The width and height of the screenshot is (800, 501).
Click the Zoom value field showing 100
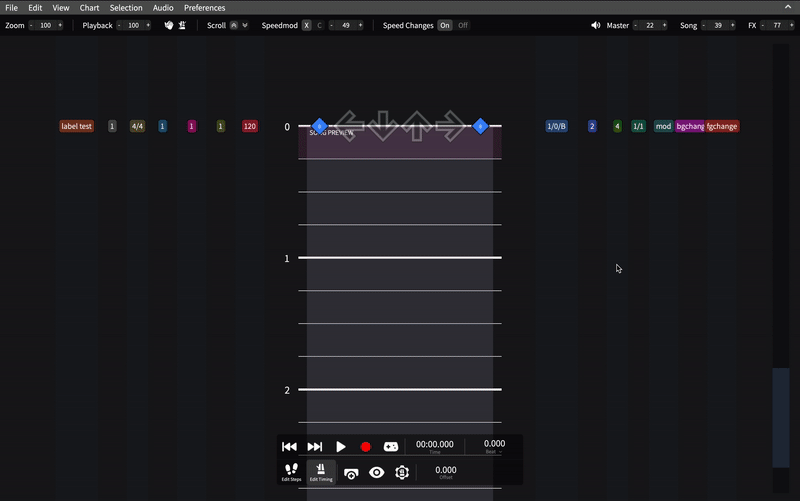(x=45, y=25)
